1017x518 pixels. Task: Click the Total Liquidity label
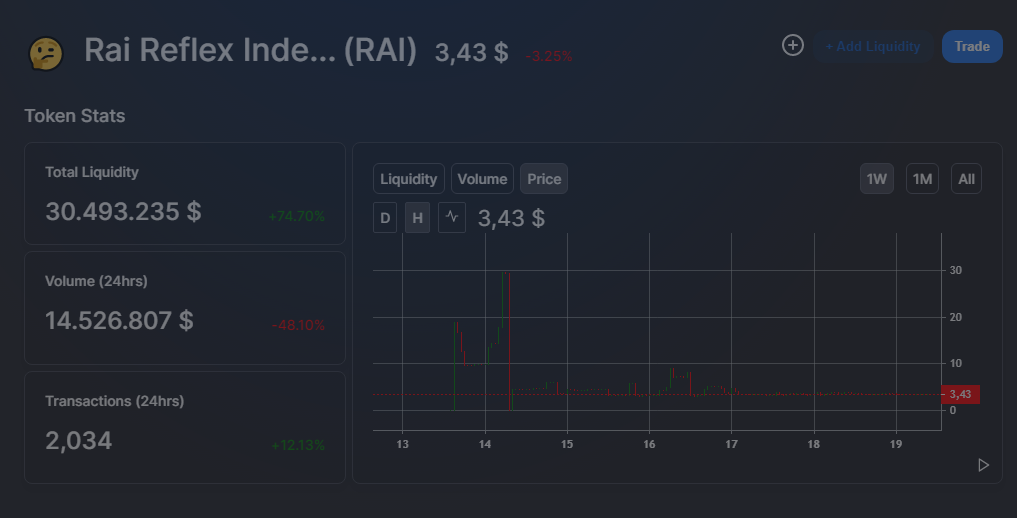click(91, 172)
